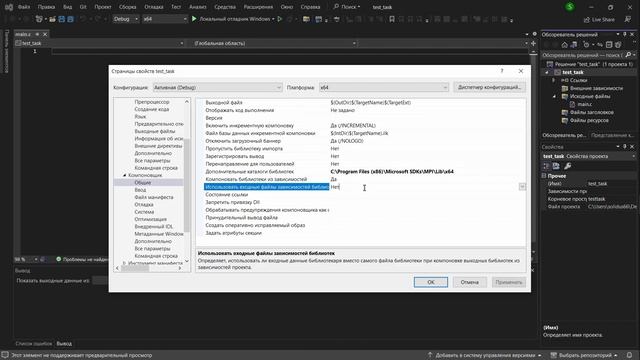Viewport: 640px width, 360px height.
Task: Click the search magnifier icon in Solution Explorer
Action: click(x=628, y=55)
